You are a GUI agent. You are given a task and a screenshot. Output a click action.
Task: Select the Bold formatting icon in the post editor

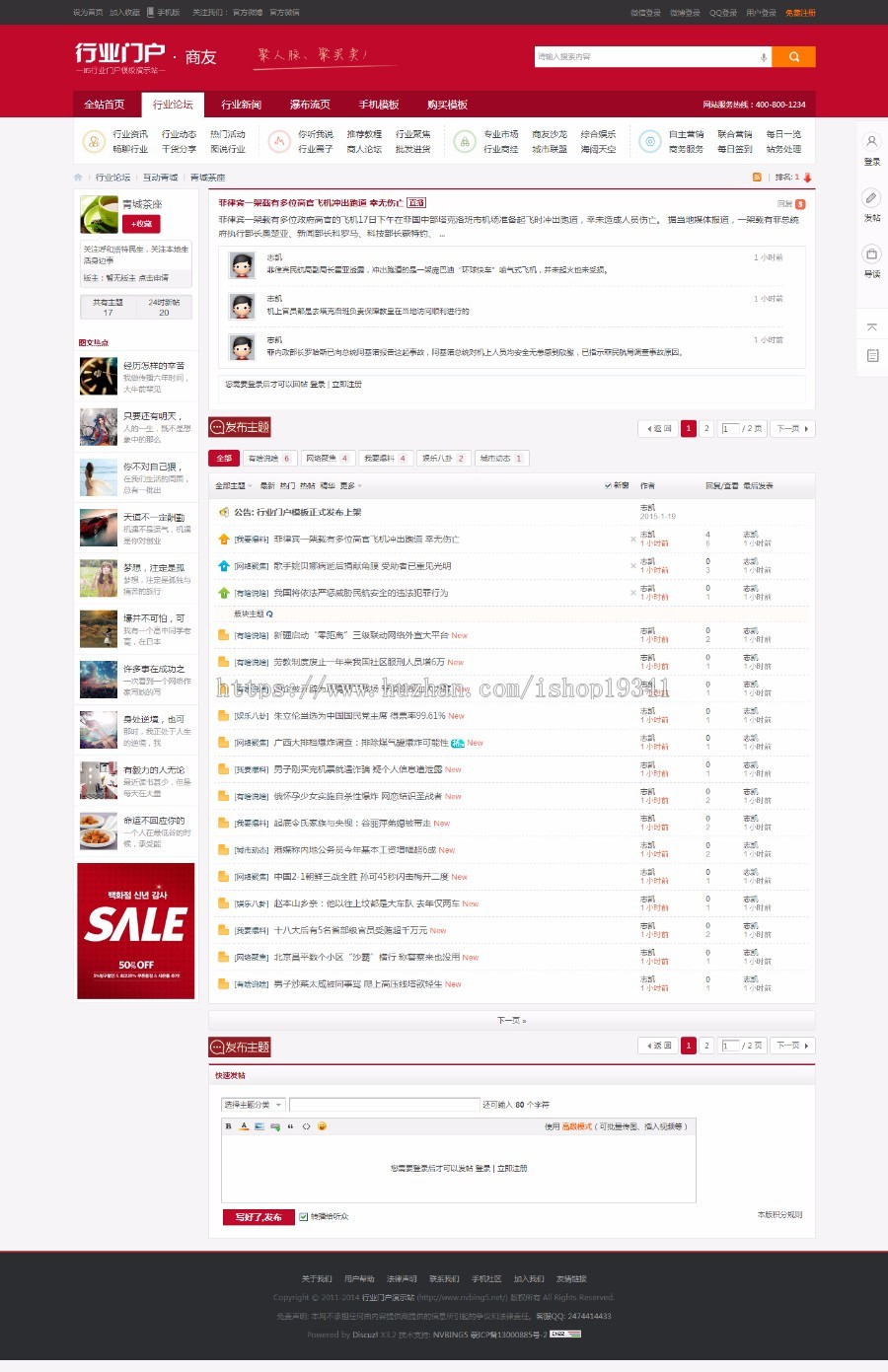point(228,1125)
